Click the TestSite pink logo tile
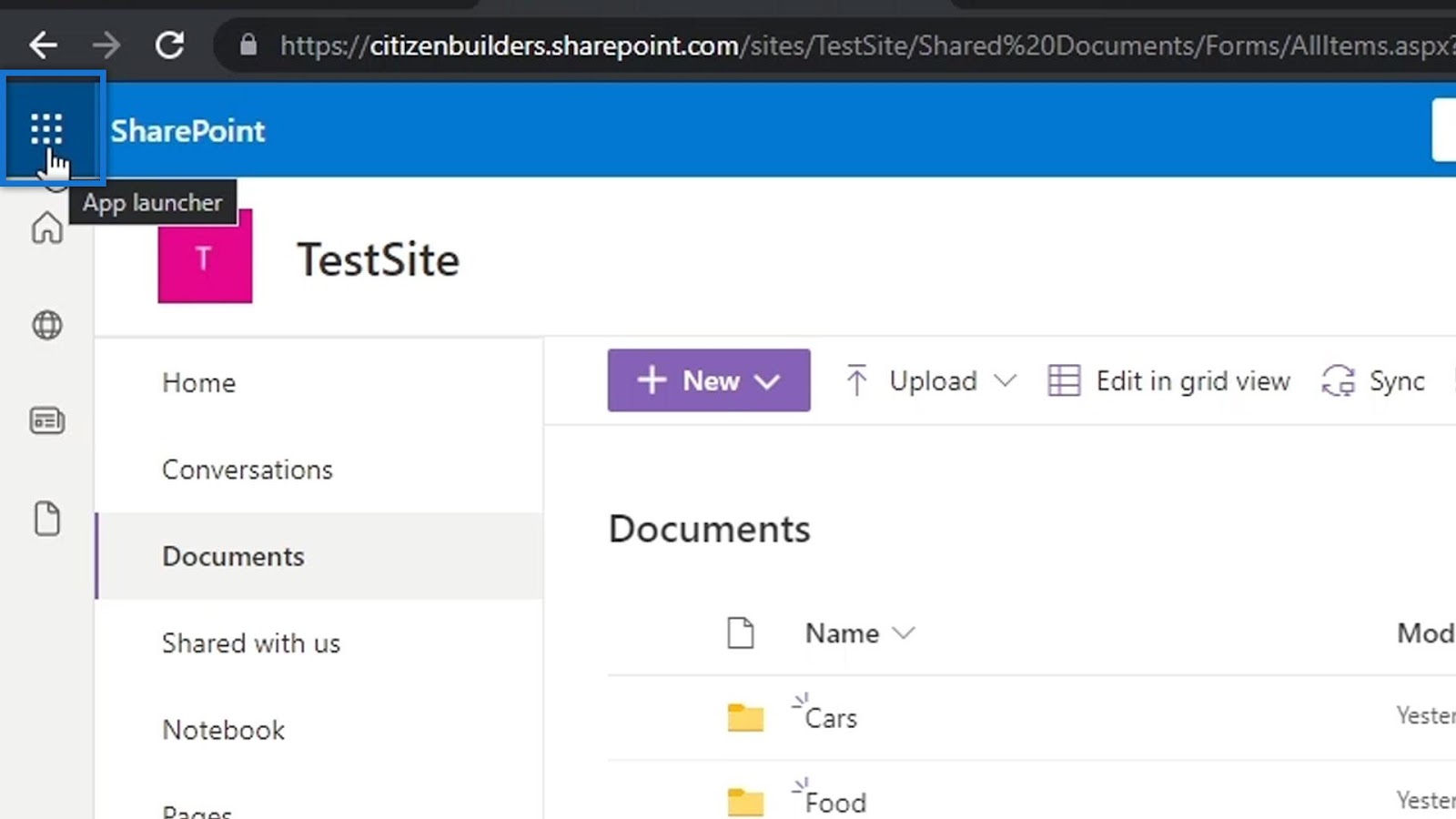Viewport: 1456px width, 819px height. coord(205,257)
